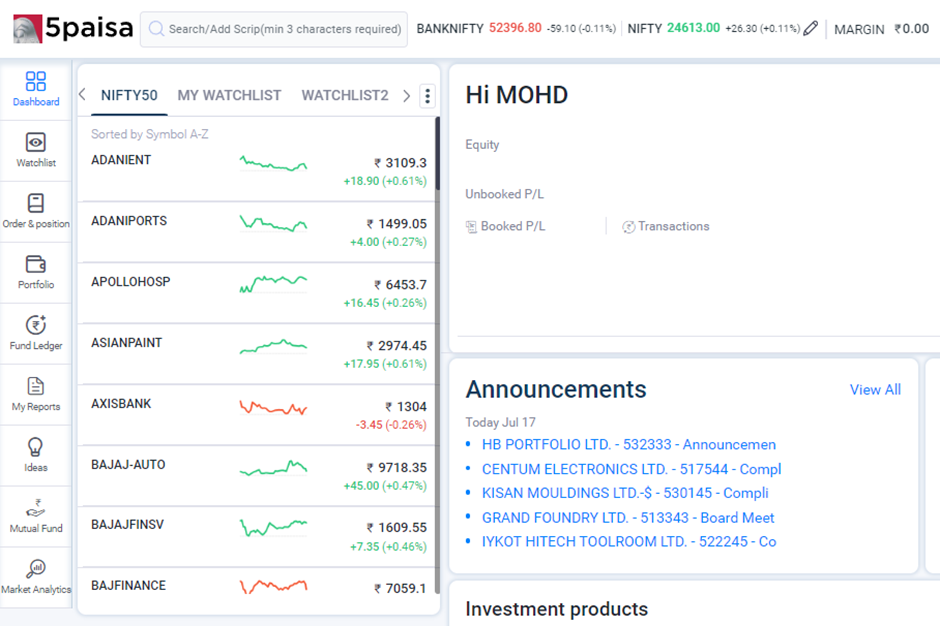Switch to the NIFTY50 tab
The width and height of the screenshot is (940, 626).
(x=129, y=95)
